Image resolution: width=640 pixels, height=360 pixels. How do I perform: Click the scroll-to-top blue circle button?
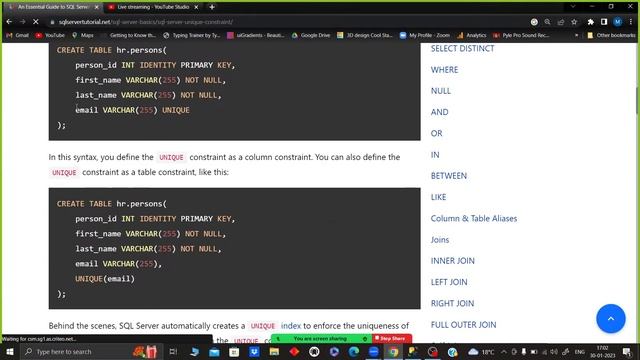[611, 318]
